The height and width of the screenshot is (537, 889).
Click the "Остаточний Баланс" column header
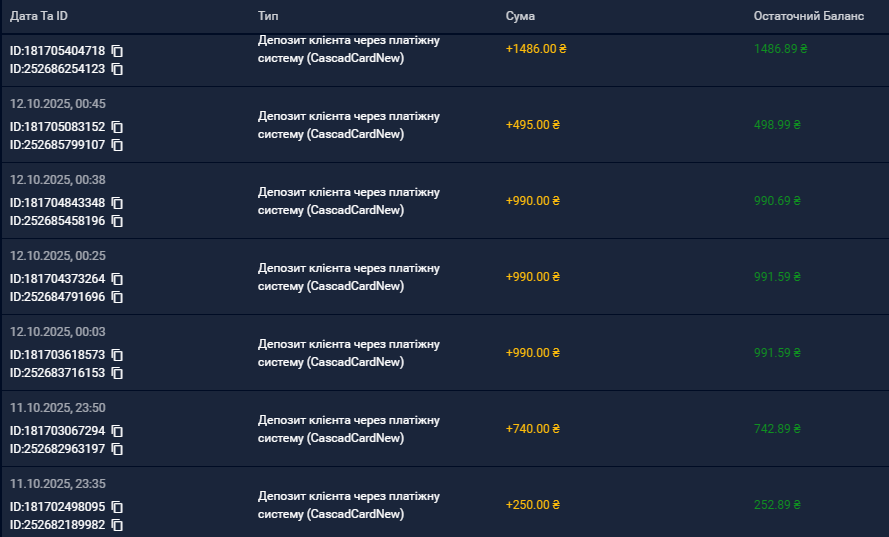click(808, 16)
